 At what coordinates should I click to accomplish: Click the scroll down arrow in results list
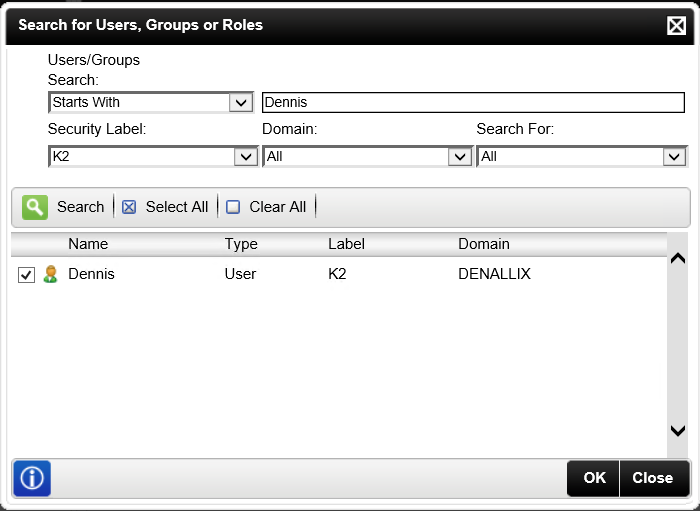coord(678,431)
